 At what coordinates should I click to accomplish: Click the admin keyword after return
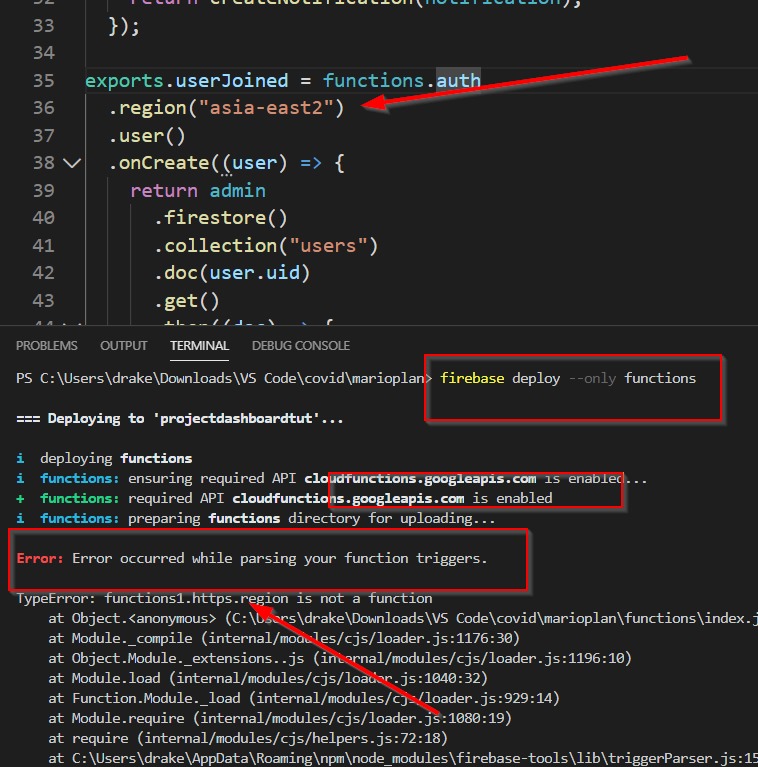coord(237,190)
